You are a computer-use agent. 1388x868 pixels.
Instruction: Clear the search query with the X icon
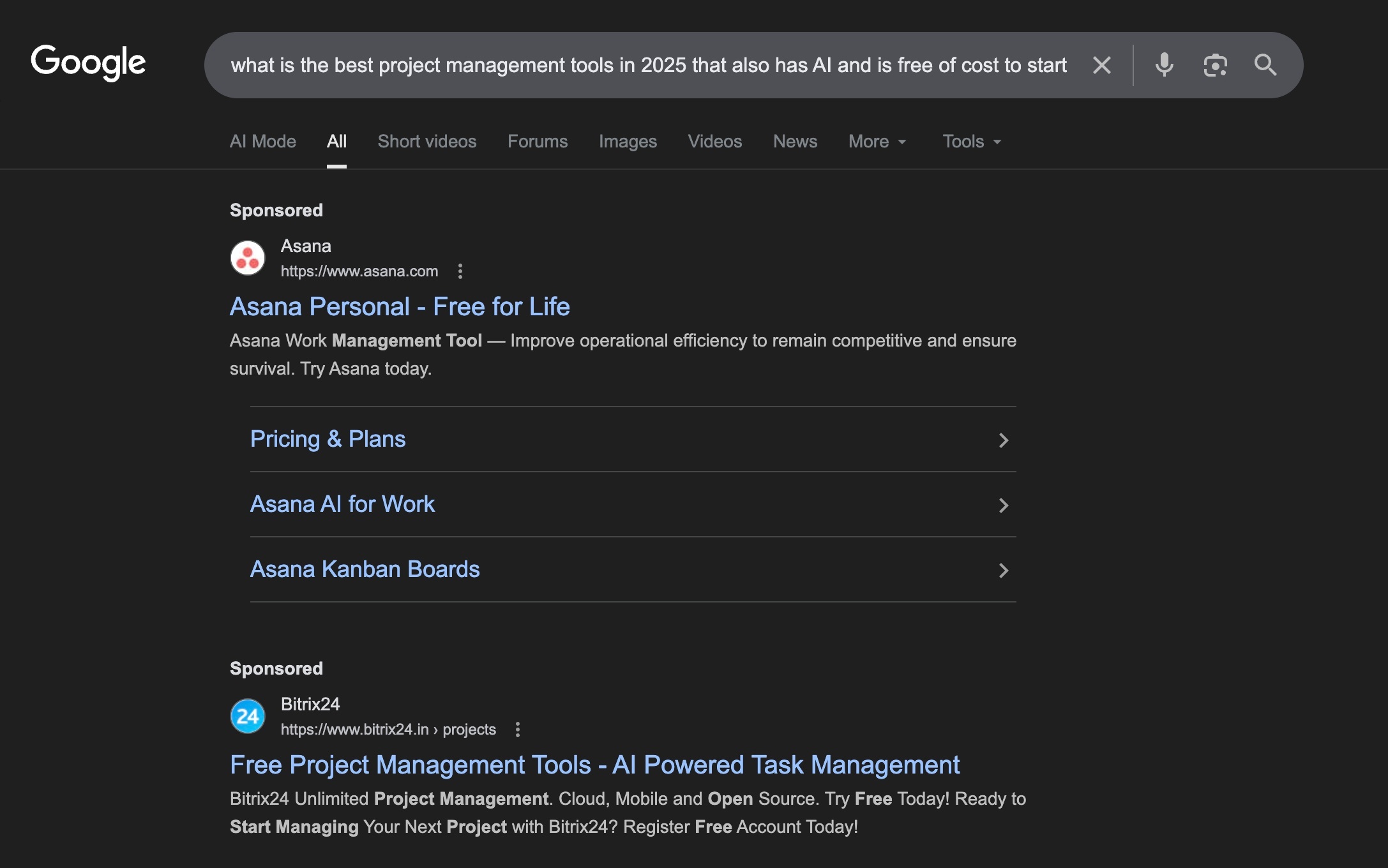1101,64
